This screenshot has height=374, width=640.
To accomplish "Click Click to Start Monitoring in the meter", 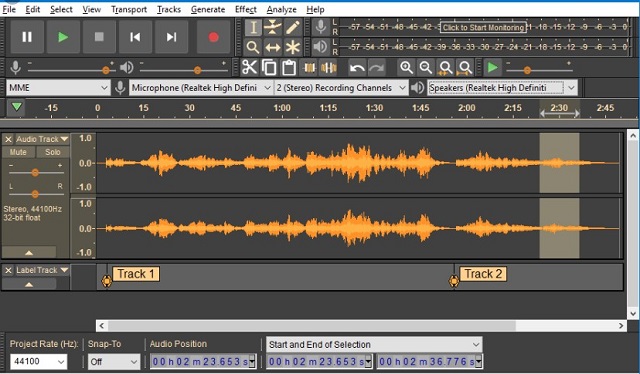I will [484, 27].
